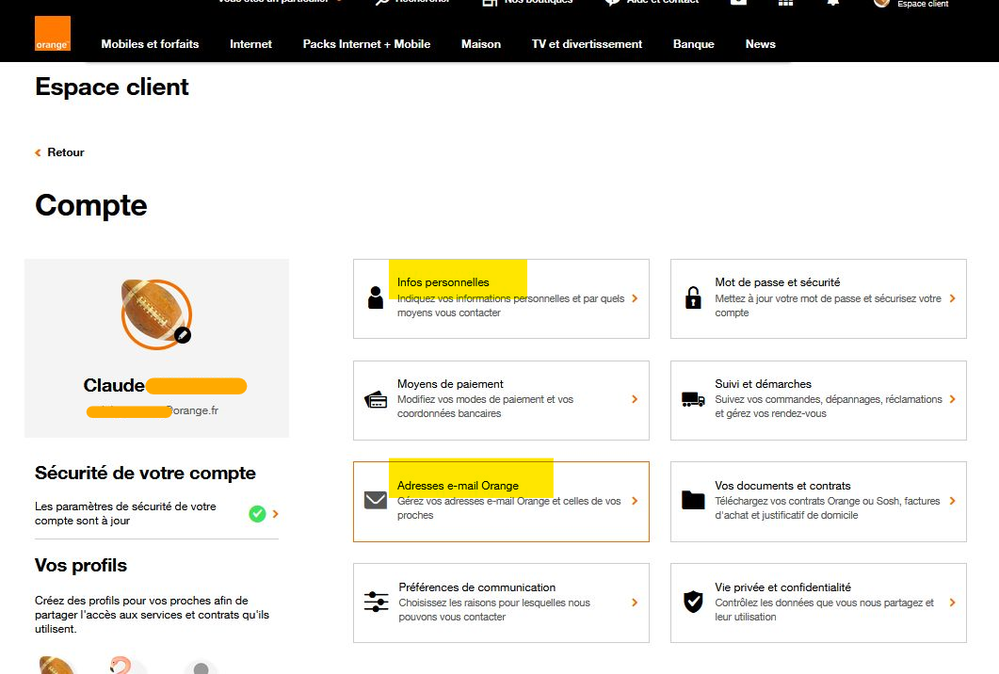Open the Banque menu
999x674 pixels.
point(693,44)
